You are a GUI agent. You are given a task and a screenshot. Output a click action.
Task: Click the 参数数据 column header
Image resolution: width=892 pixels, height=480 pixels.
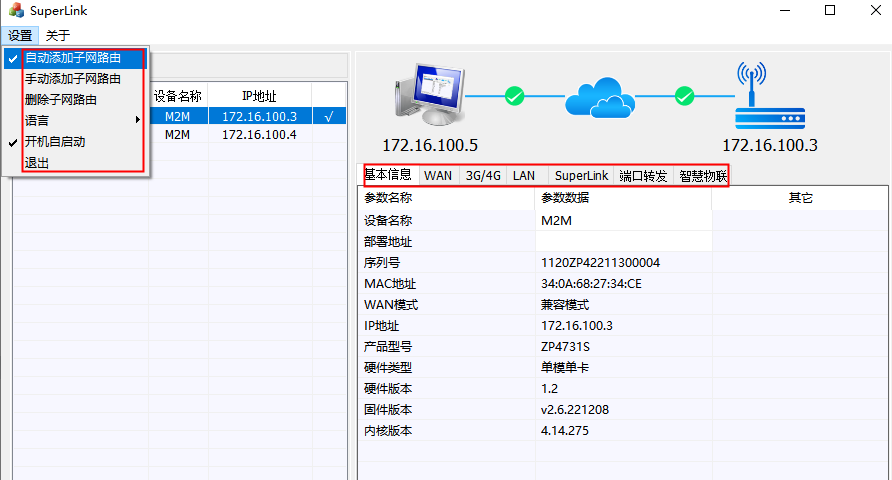coord(623,198)
